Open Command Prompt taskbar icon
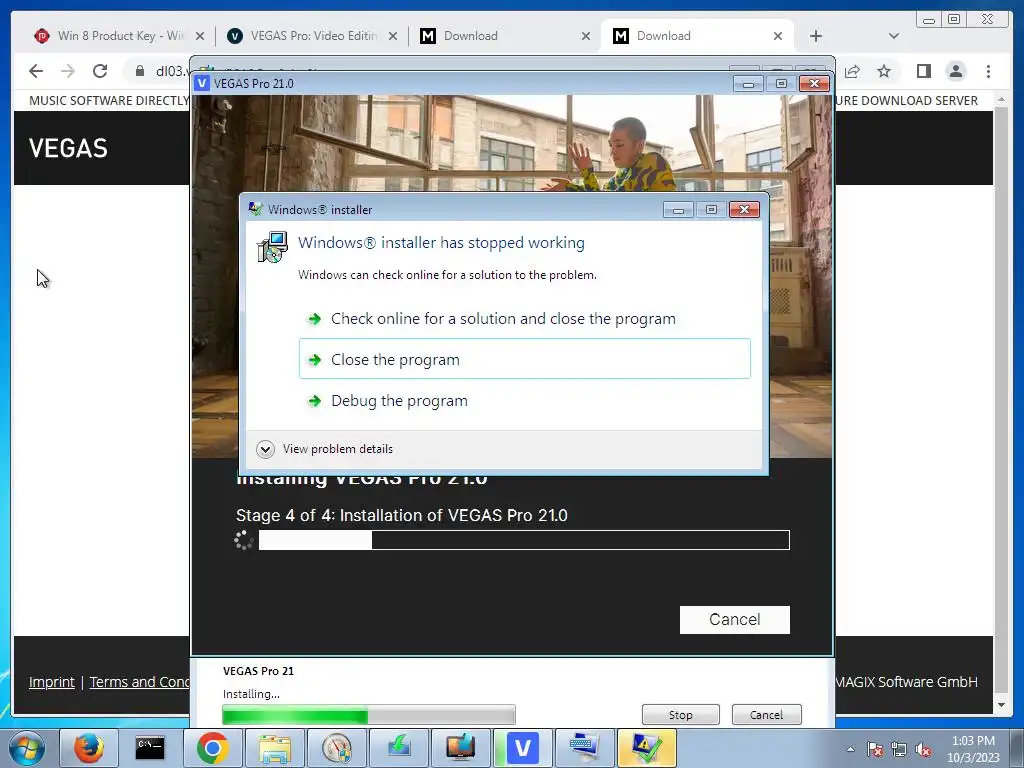 click(150, 748)
